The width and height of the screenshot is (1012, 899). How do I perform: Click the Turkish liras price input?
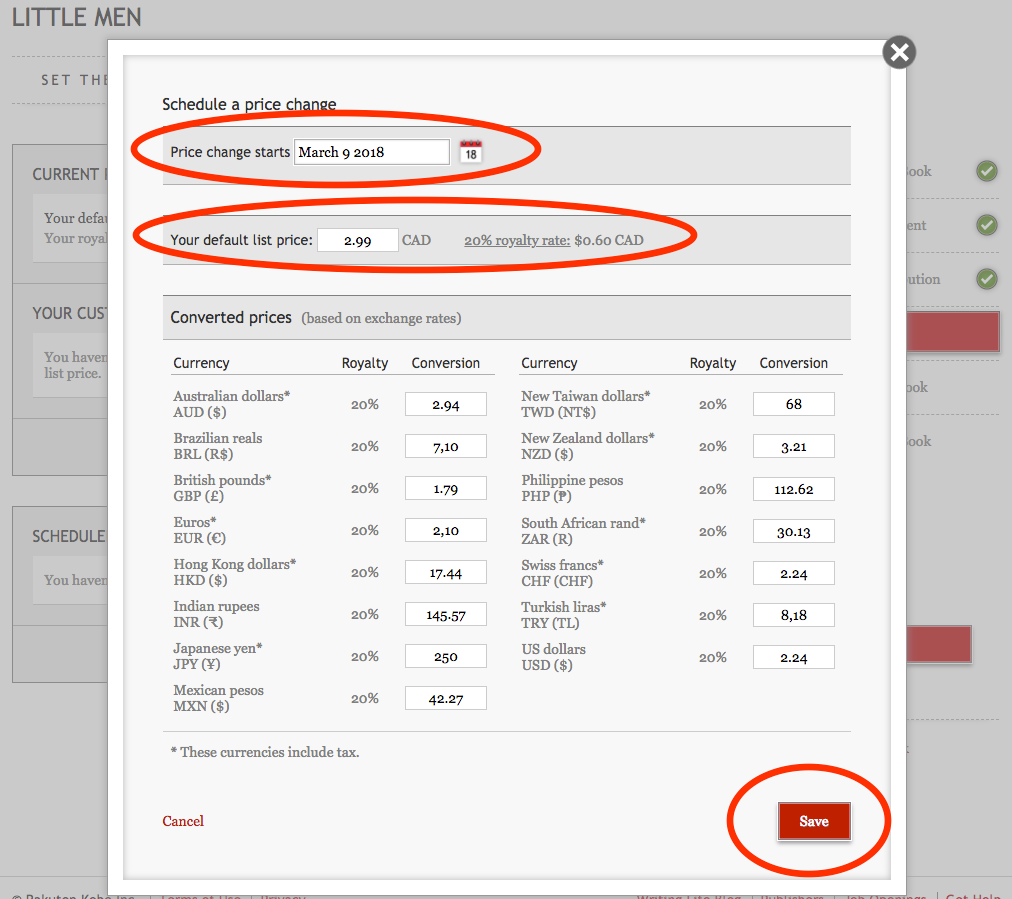tap(793, 615)
